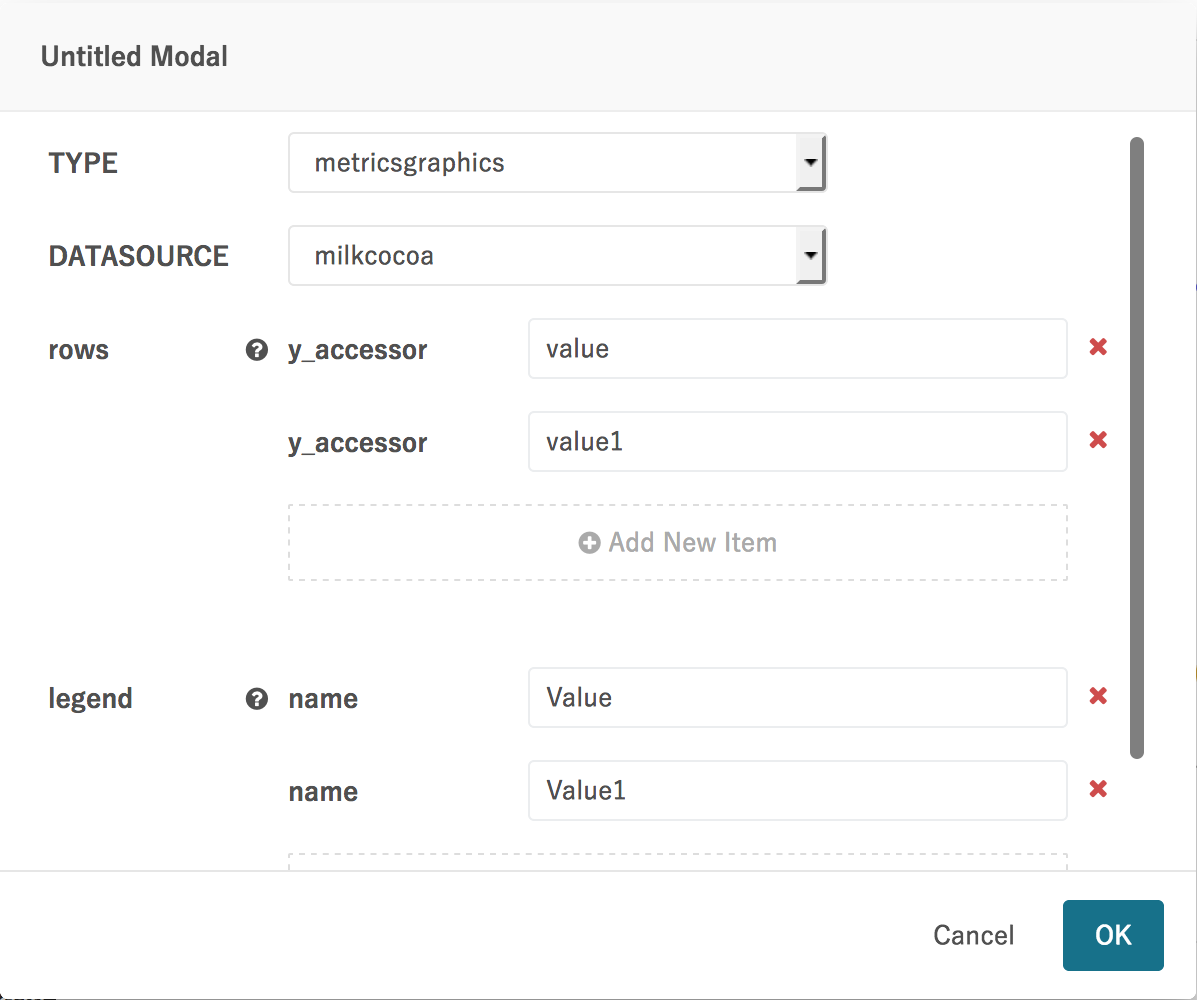
Task: Click the modal's vertical scrollbar
Action: [1136, 448]
